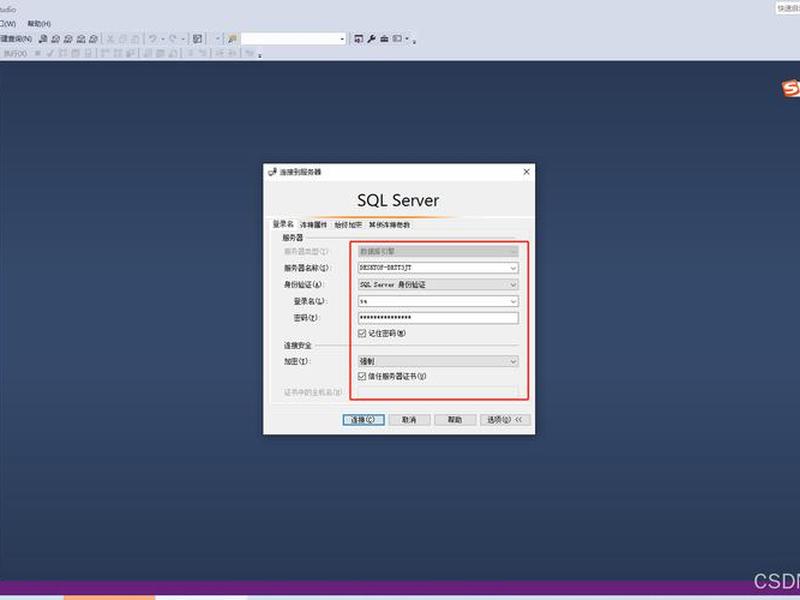Open the authentication (身份验证) dropdown
The height and width of the screenshot is (600, 800).
pyautogui.click(x=438, y=285)
